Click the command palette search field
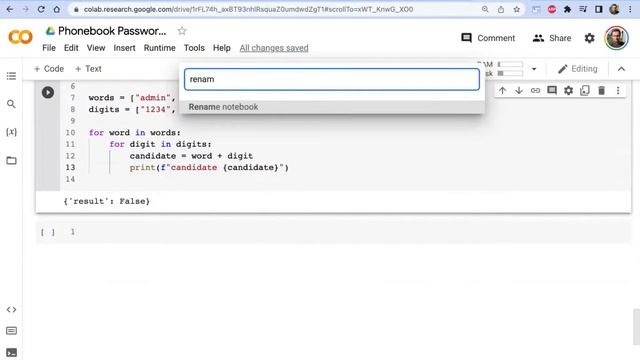The height and width of the screenshot is (360, 640). point(332,79)
